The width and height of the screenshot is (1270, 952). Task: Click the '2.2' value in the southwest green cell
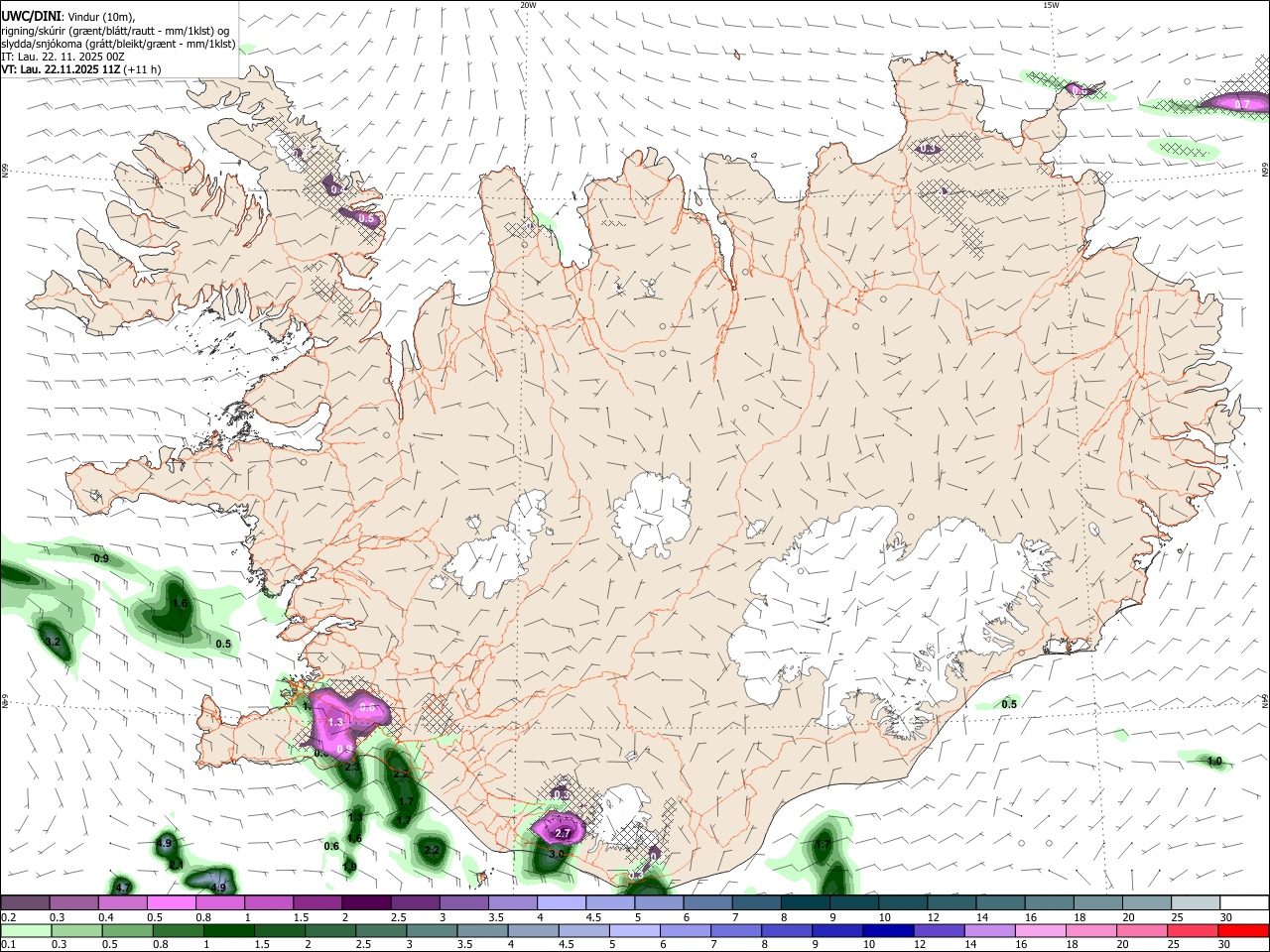432,851
